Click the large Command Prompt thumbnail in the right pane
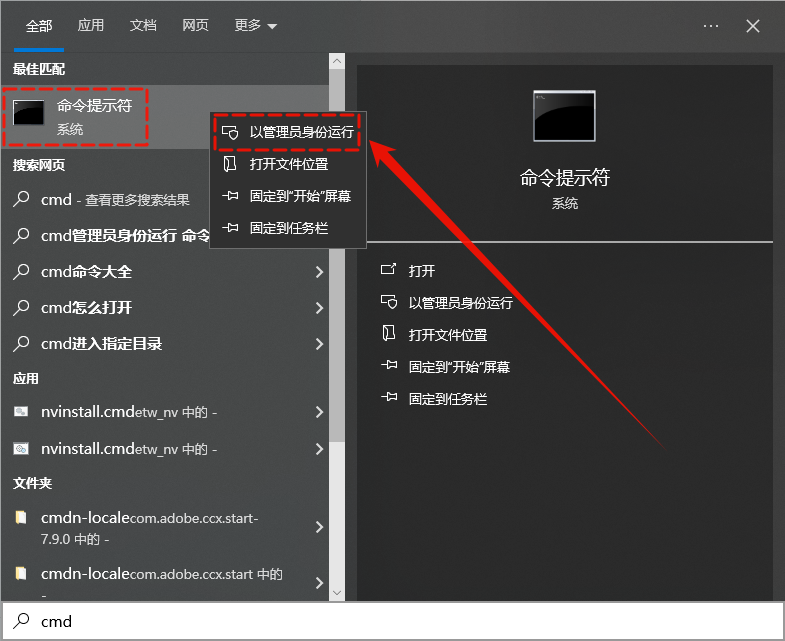 (x=564, y=116)
